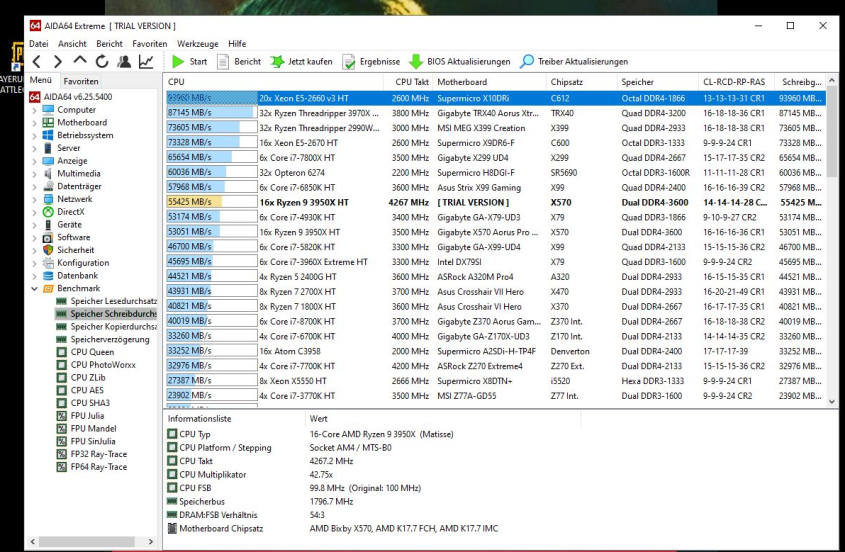Screen dimensions: 845x552
Task: Switch to the Favoriten tab
Action: (x=81, y=81)
